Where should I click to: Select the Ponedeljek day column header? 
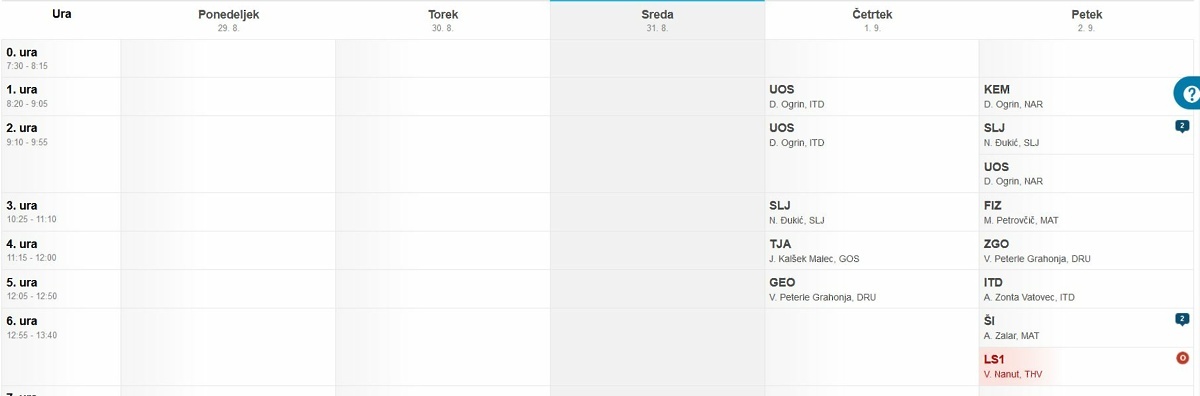tap(228, 20)
